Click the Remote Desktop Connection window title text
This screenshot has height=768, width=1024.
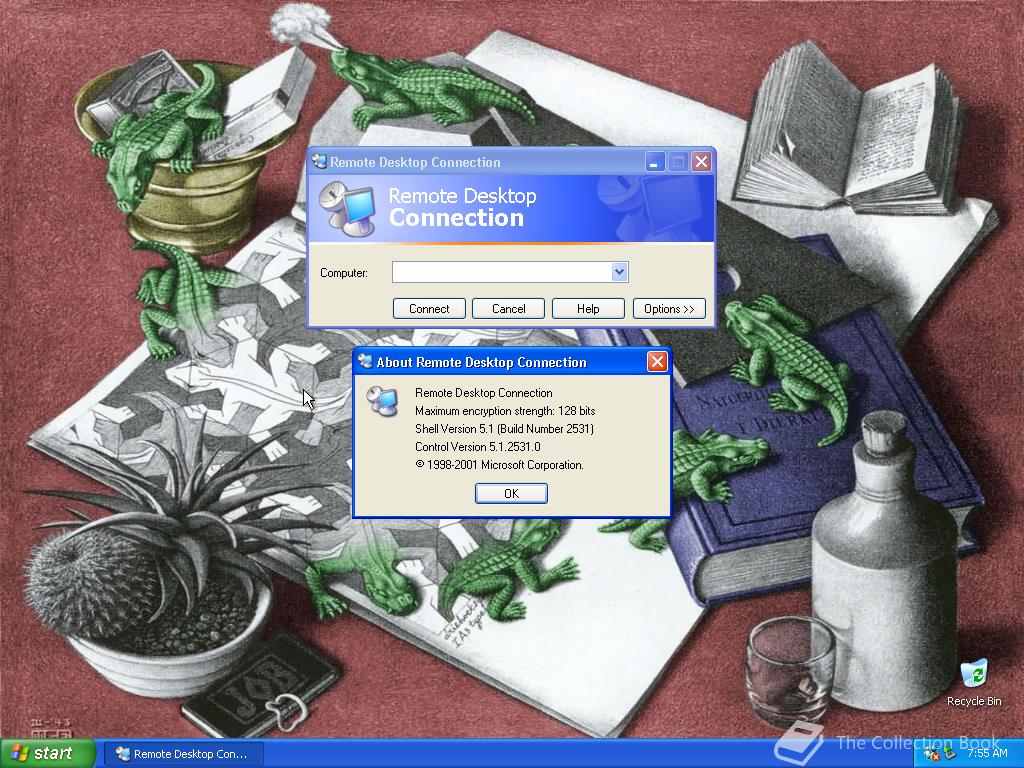pos(415,162)
